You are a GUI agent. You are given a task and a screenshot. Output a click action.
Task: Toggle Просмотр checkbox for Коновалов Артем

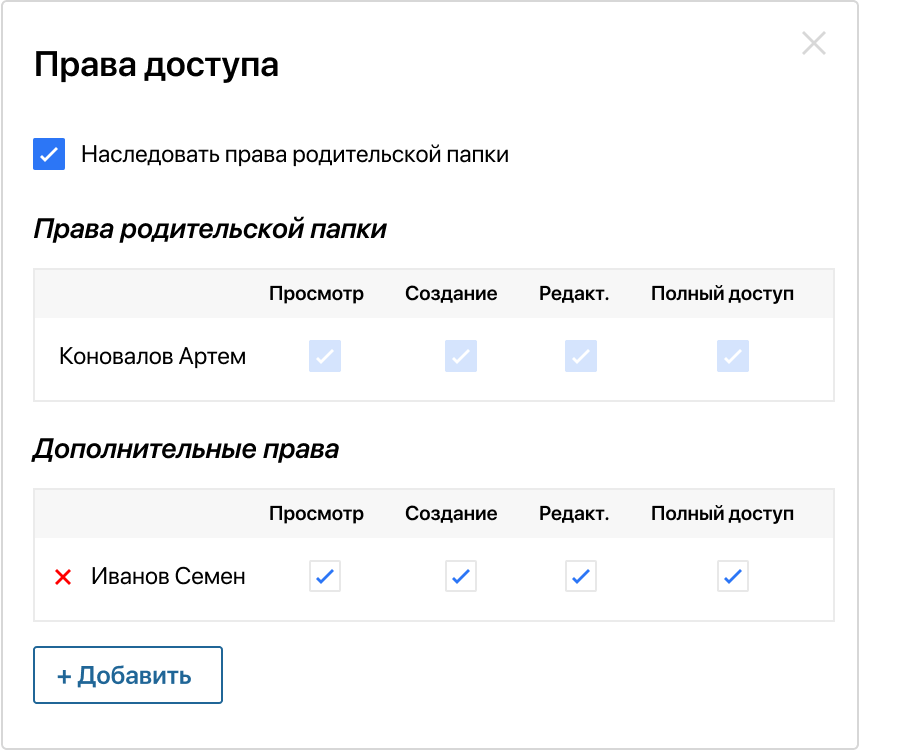tap(325, 356)
